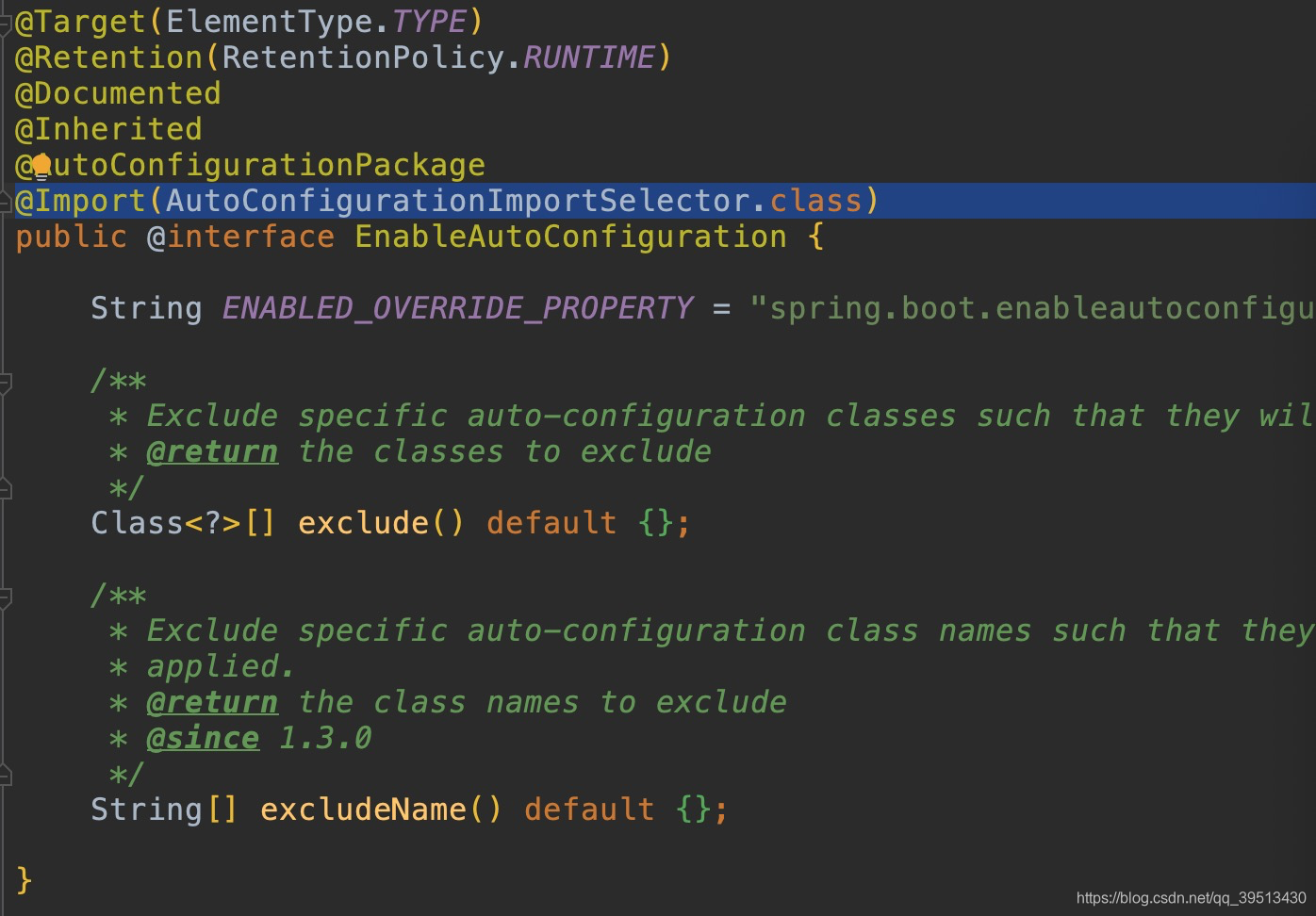Viewport: 1316px width, 916px height.
Task: Click the word 'applied.' in the comment
Action: coord(222,666)
